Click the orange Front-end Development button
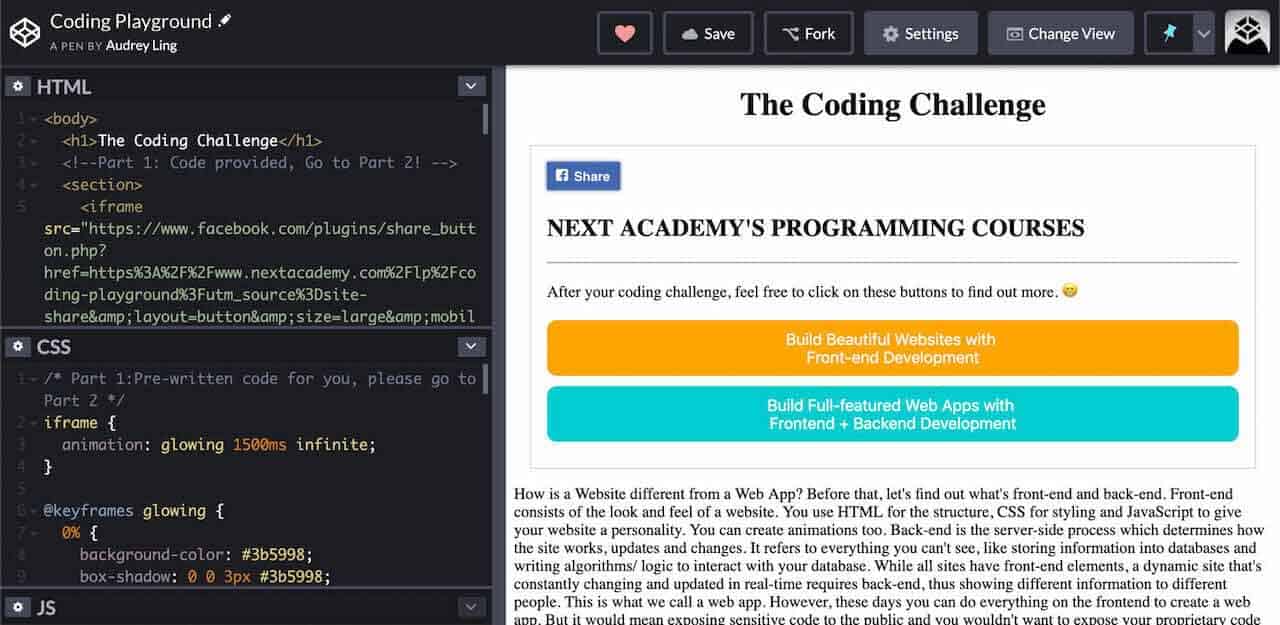Screen dimensions: 1280x625 tap(892, 348)
